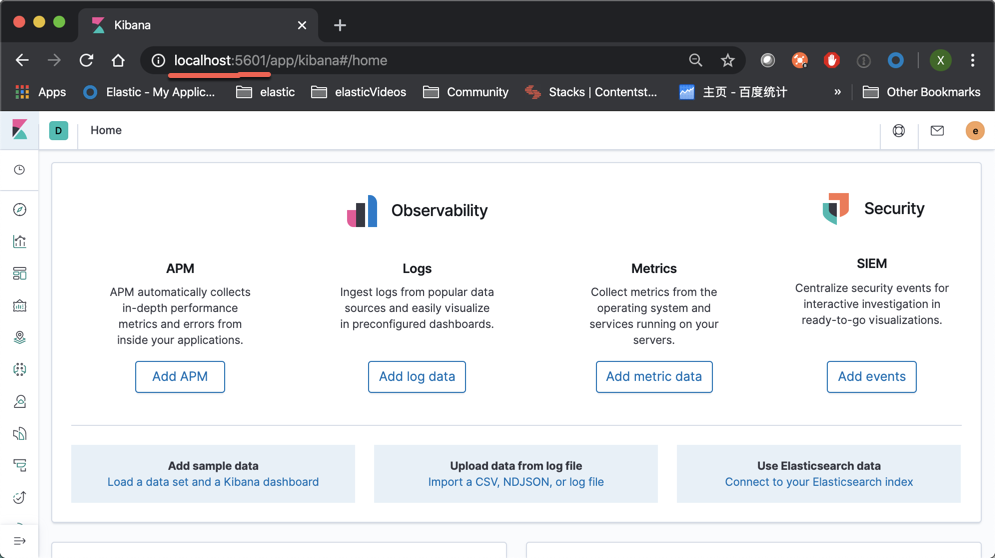The width and height of the screenshot is (995, 558).
Task: Open the elasticVideos bookmarks folder
Action: (359, 92)
